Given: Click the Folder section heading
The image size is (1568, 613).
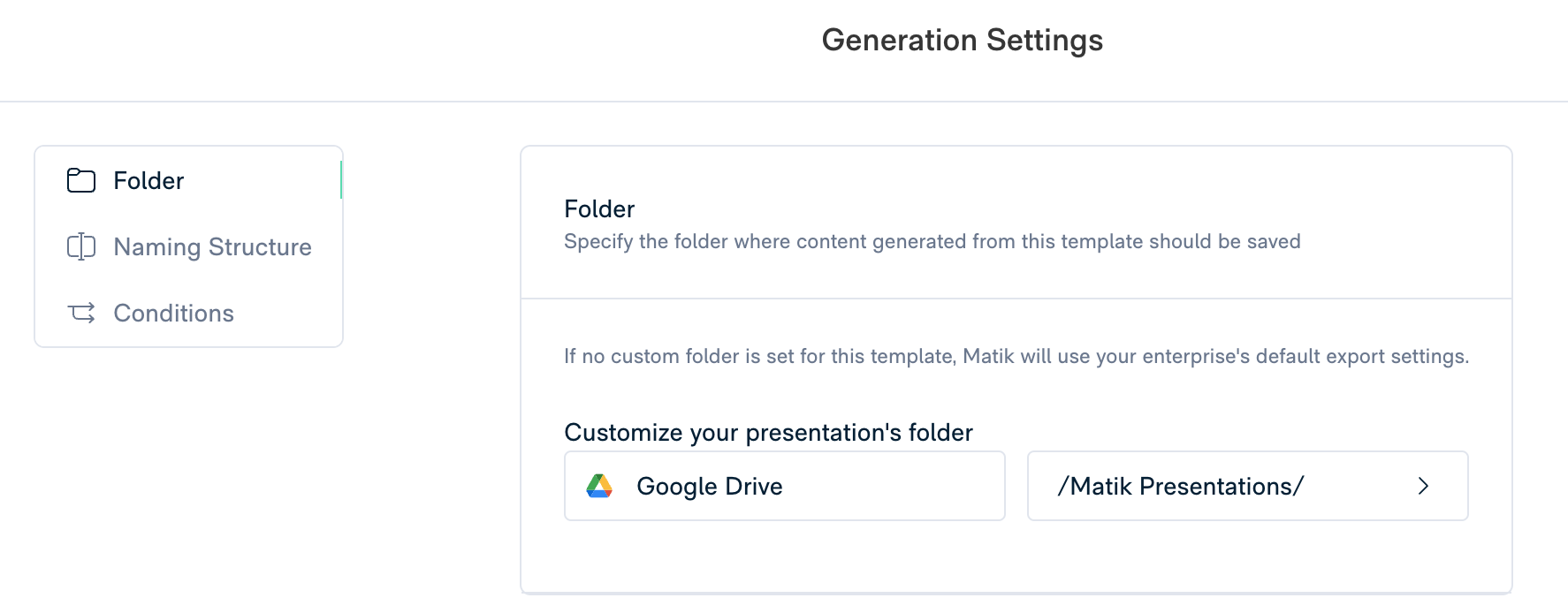Looking at the screenshot, I should (x=599, y=209).
